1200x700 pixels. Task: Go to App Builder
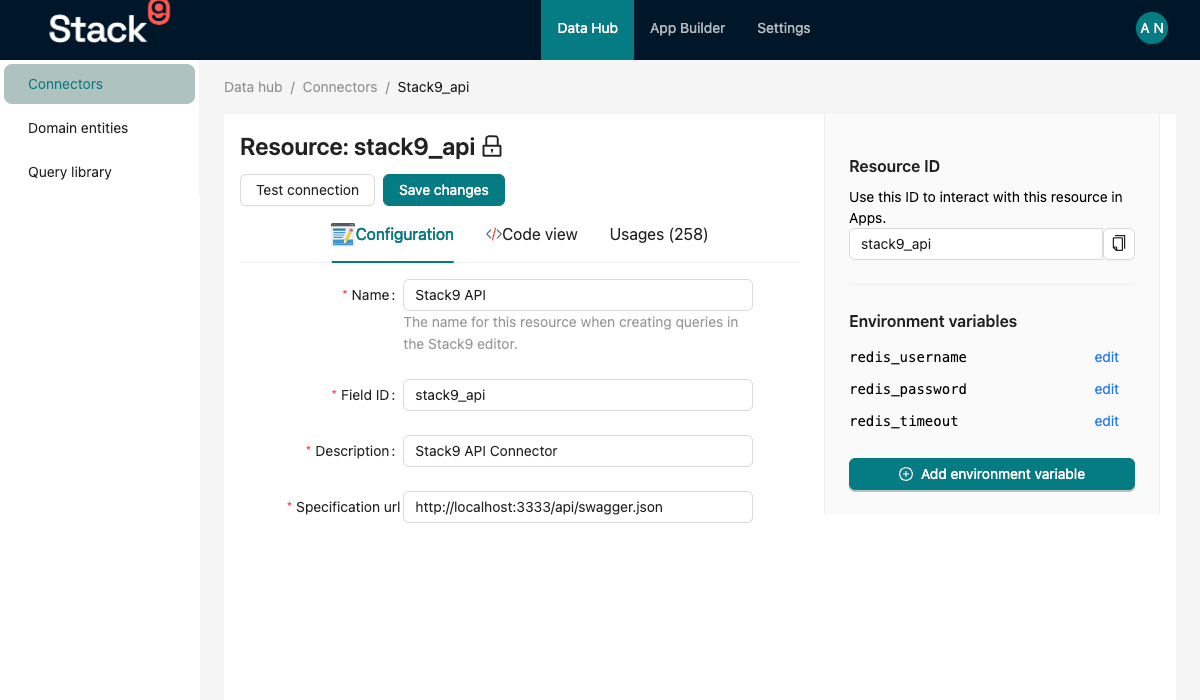(687, 28)
